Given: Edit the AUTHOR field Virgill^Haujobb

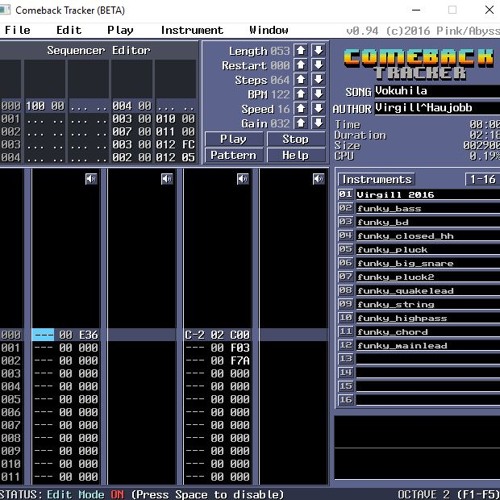Looking at the screenshot, I should 437,108.
